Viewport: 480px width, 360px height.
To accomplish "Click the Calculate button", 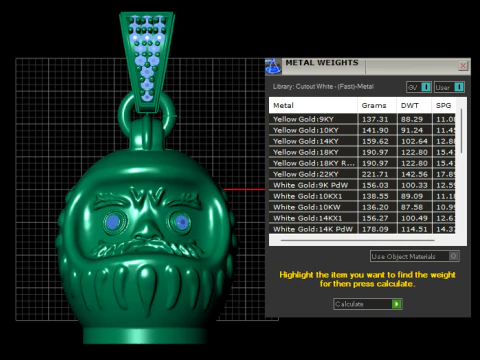I will [x=368, y=304].
